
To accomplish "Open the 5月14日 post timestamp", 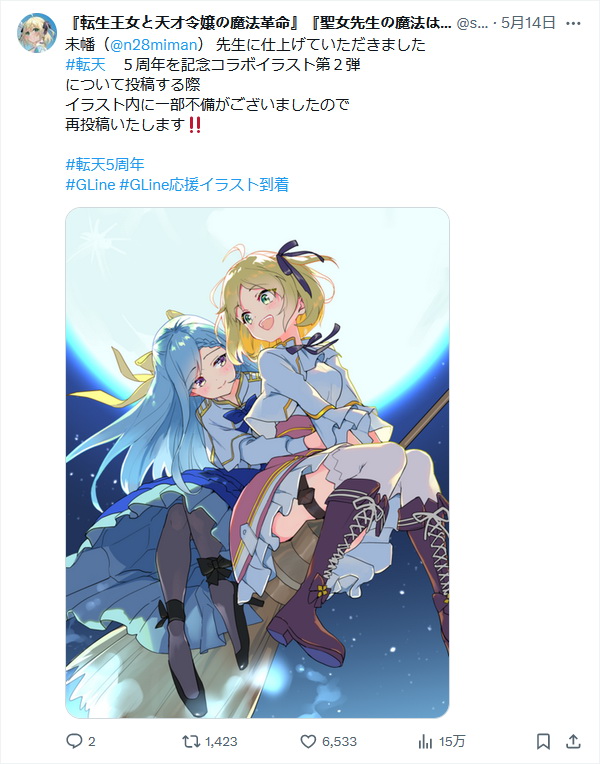I will [x=528, y=23].
